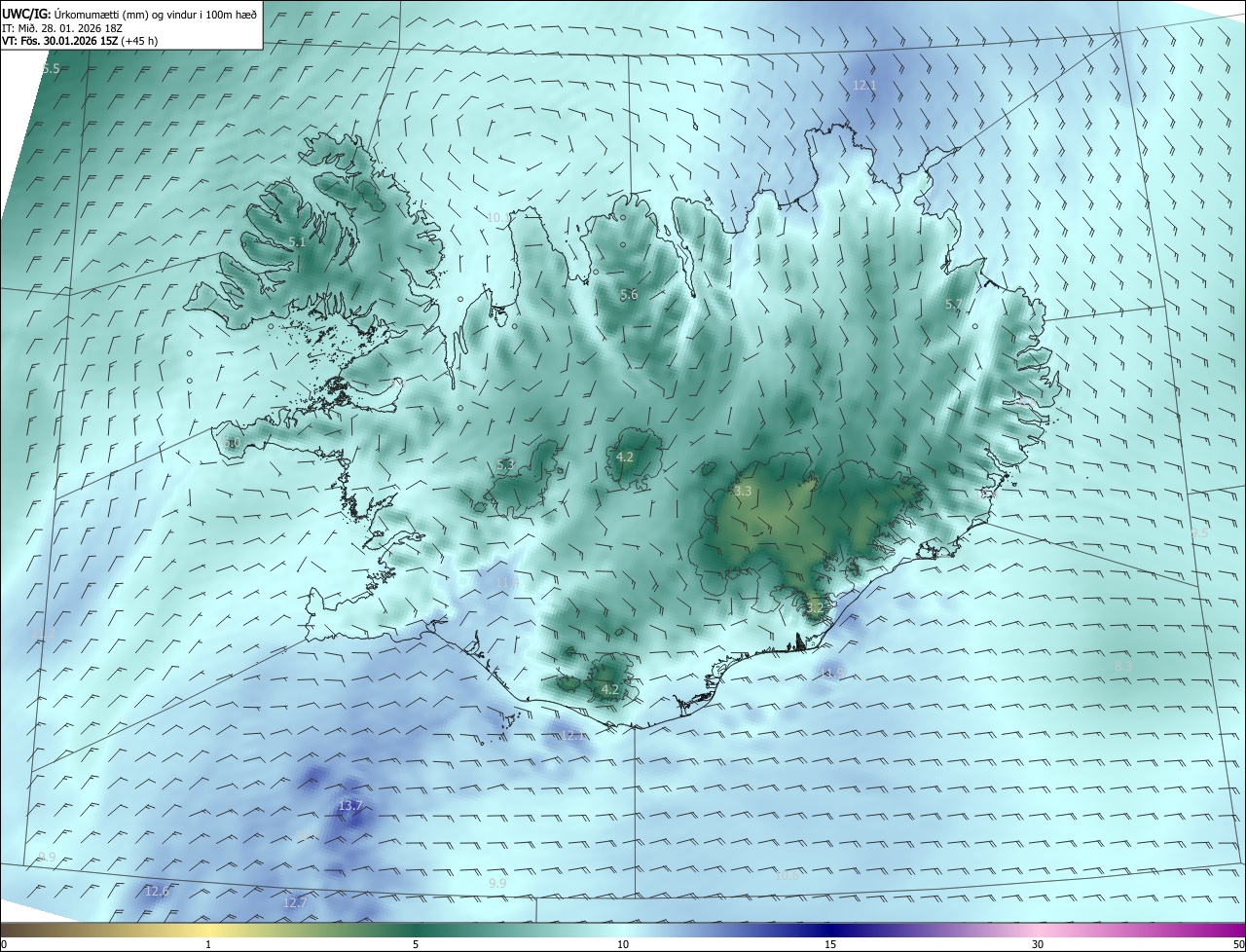Click the color bar tick label 1
1246x952 pixels.
pyautogui.click(x=208, y=944)
